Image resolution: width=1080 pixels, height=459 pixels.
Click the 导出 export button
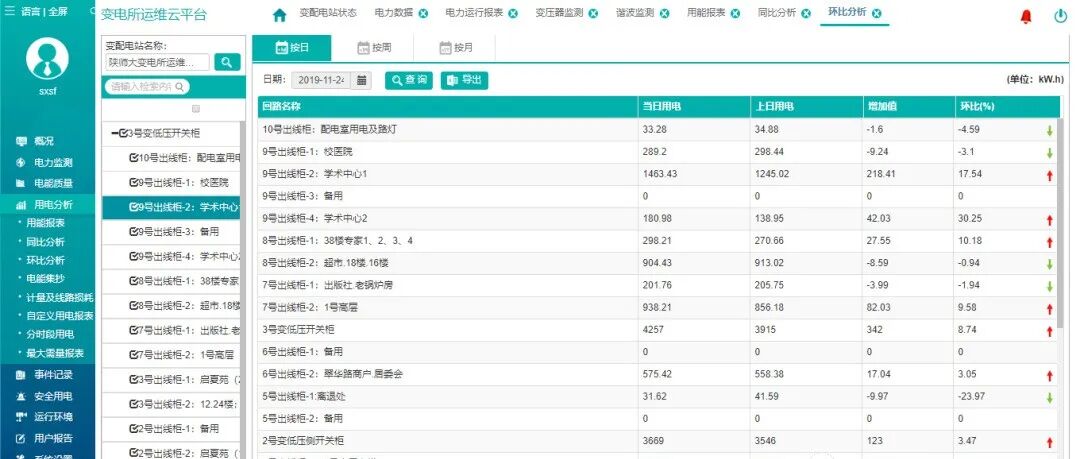click(x=464, y=80)
